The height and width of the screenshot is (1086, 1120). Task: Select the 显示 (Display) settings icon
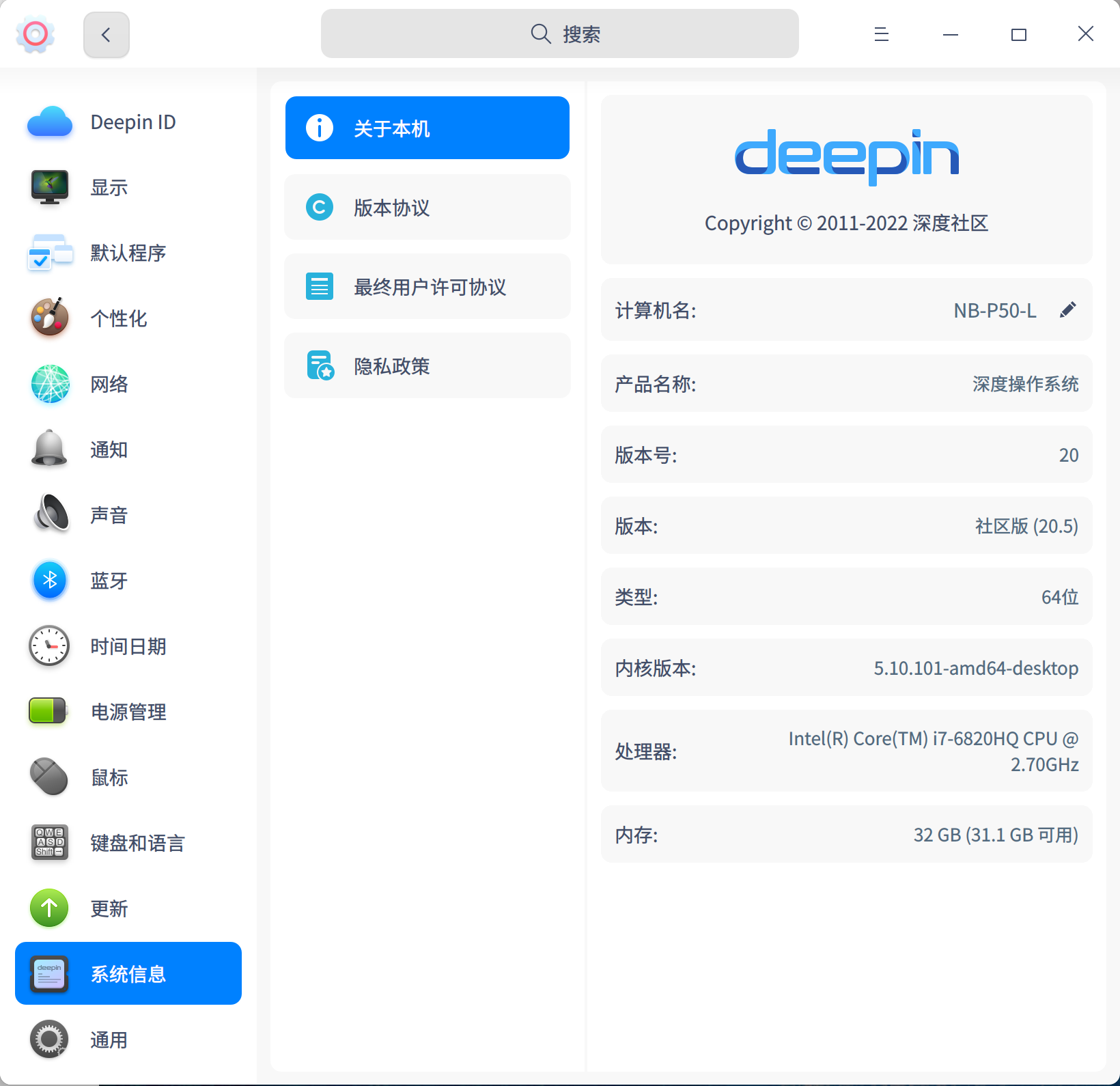[49, 187]
